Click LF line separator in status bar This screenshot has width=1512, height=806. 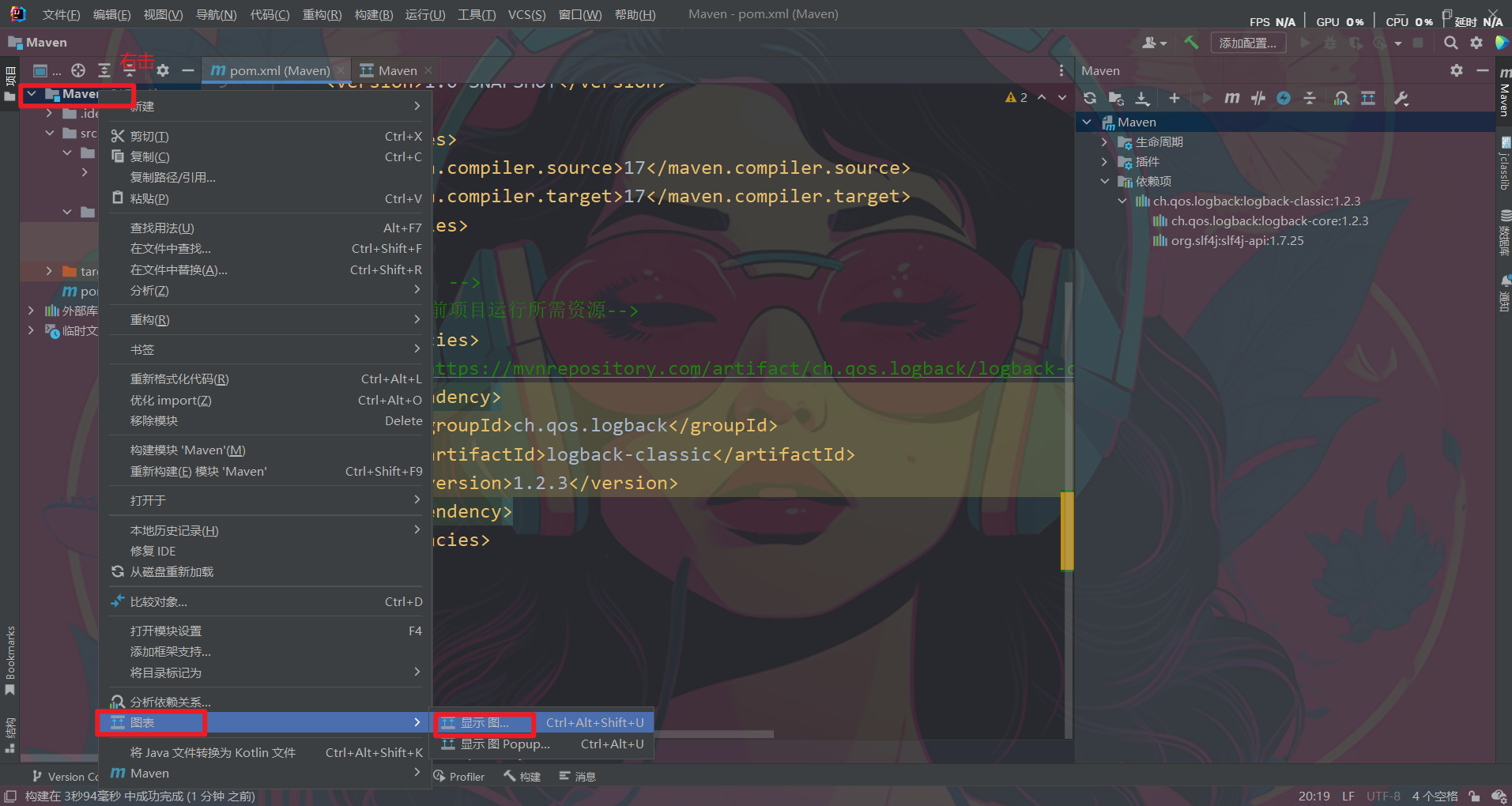pyautogui.click(x=1348, y=796)
